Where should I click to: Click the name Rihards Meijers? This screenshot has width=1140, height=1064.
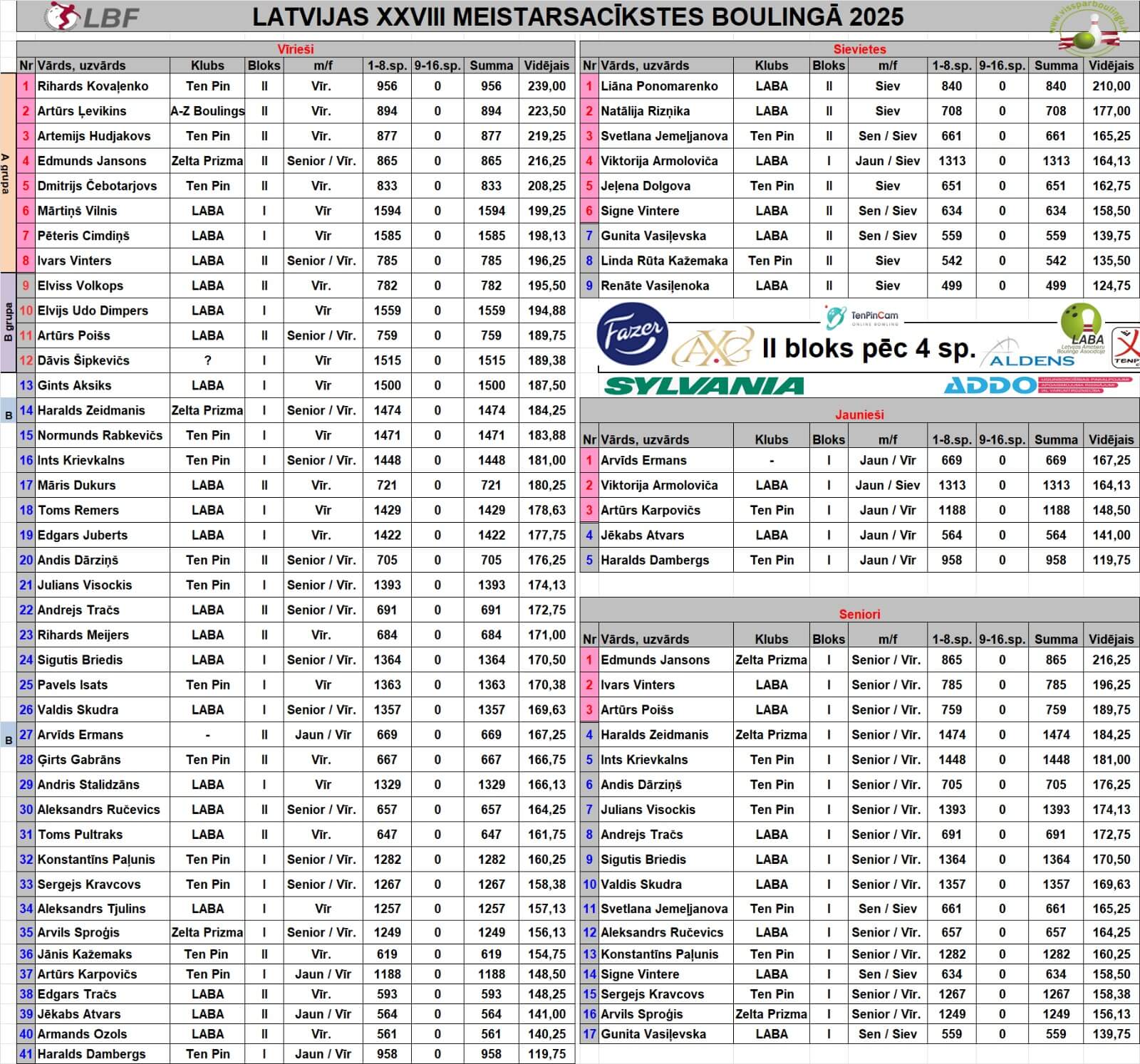pos(83,635)
